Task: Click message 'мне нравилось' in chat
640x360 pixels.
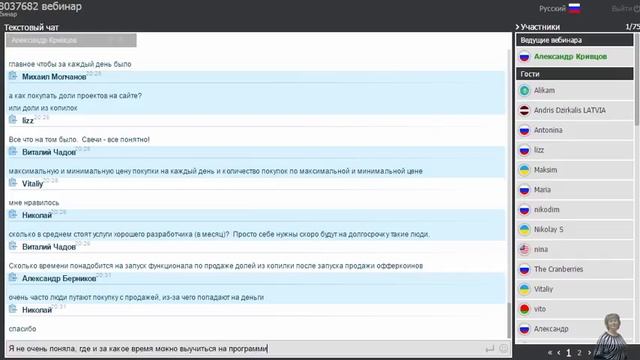Action: pos(34,203)
